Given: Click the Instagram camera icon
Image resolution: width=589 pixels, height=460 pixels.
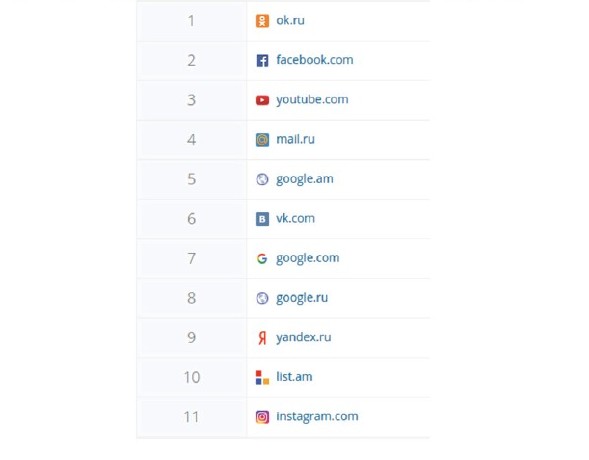Looking at the screenshot, I should tap(262, 417).
